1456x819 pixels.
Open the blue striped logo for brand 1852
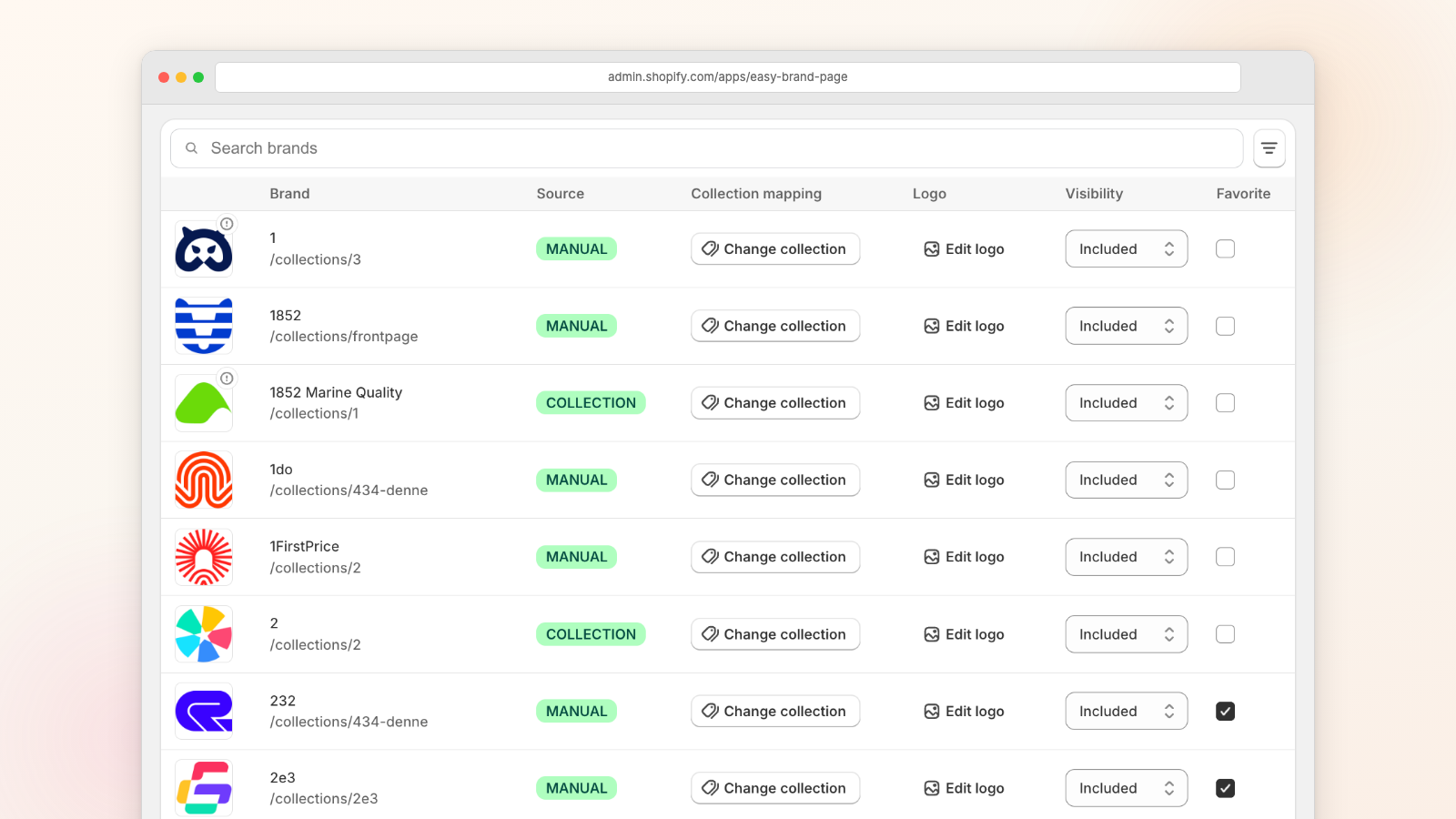click(x=204, y=326)
